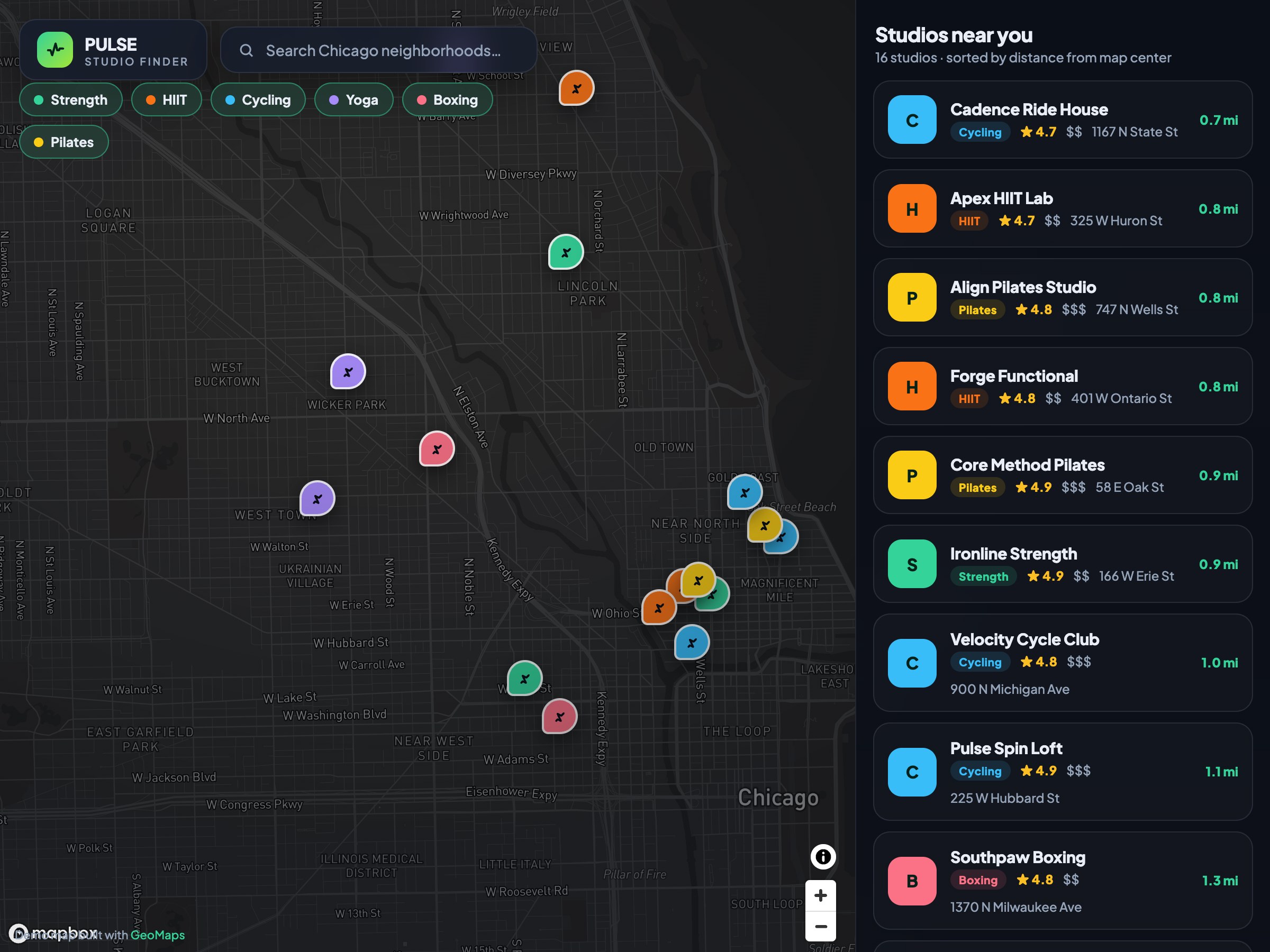
Task: Open the Cadence Ride House studio card
Action: pos(1062,120)
